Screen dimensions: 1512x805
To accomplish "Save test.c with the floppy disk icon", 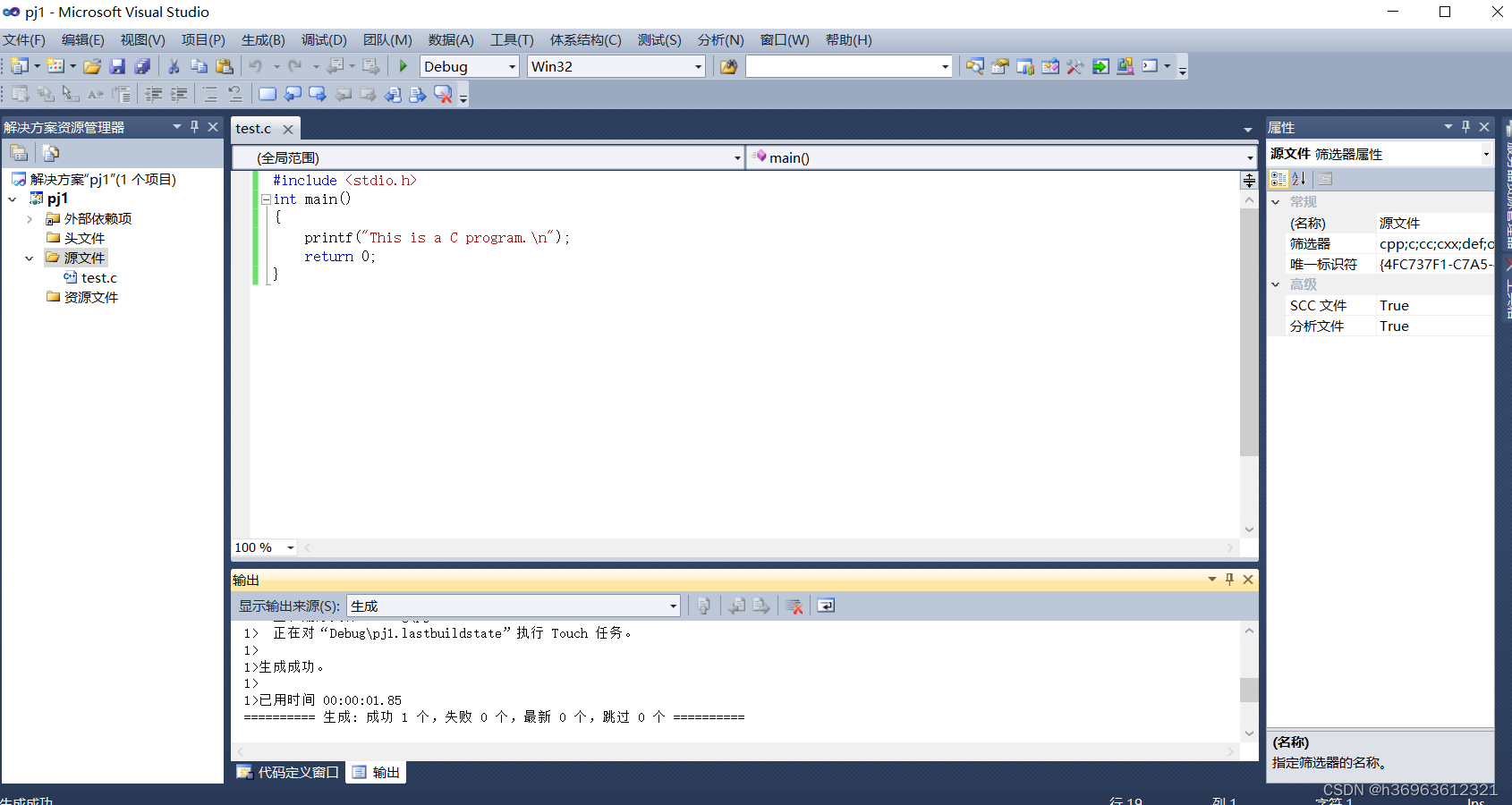I will pyautogui.click(x=117, y=66).
